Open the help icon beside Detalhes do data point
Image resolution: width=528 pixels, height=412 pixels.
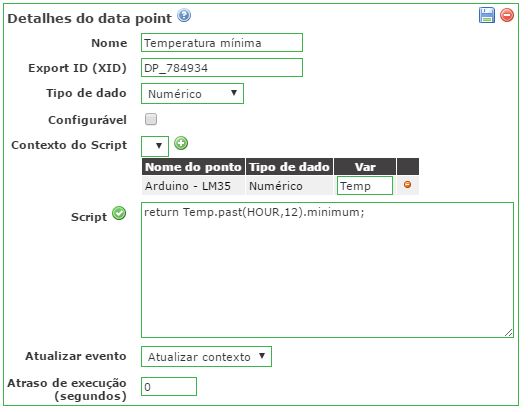[184, 15]
